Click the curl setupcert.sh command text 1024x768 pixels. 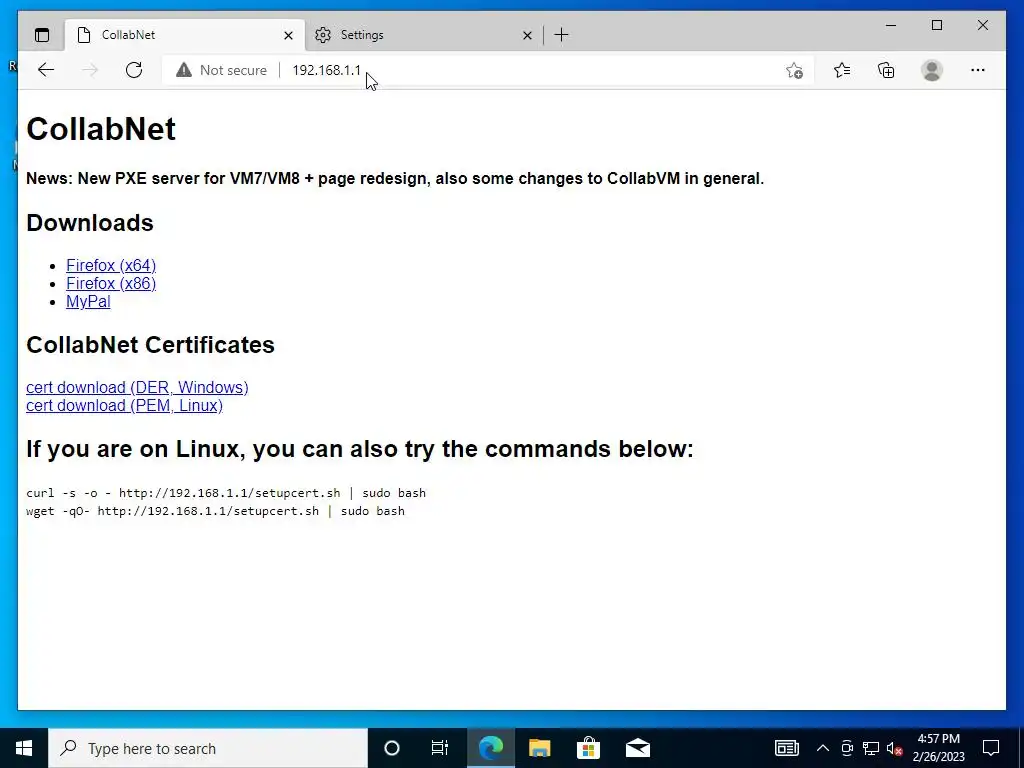point(226,493)
